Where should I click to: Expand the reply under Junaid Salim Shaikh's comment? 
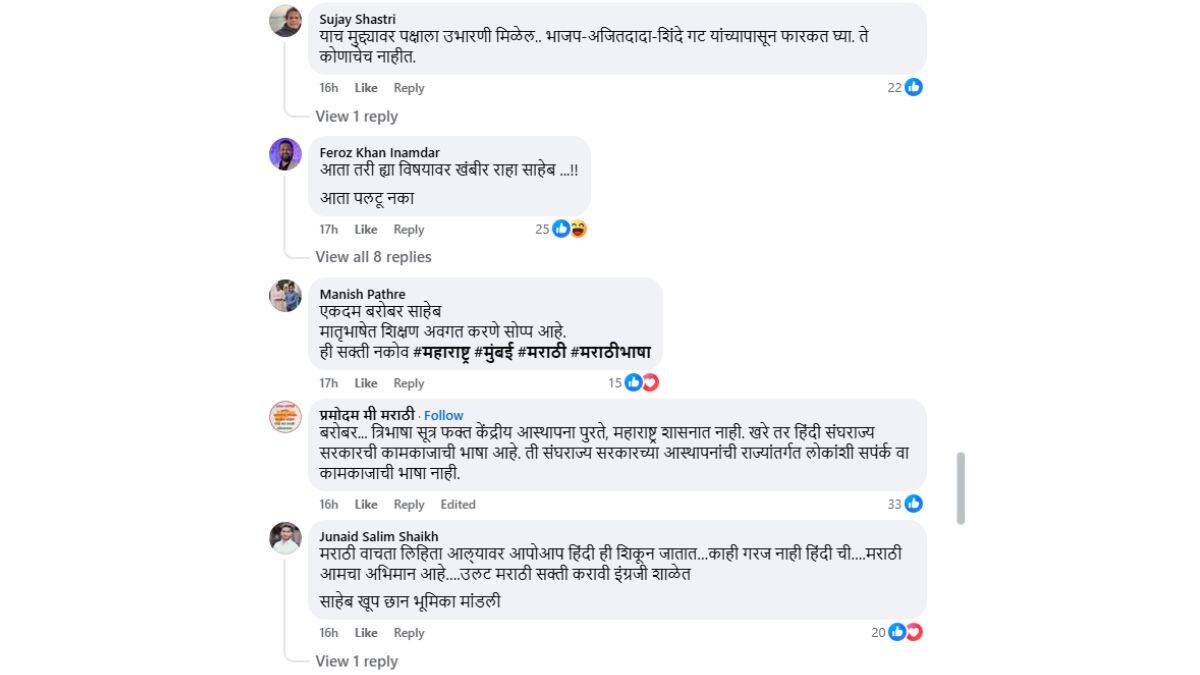tap(356, 661)
